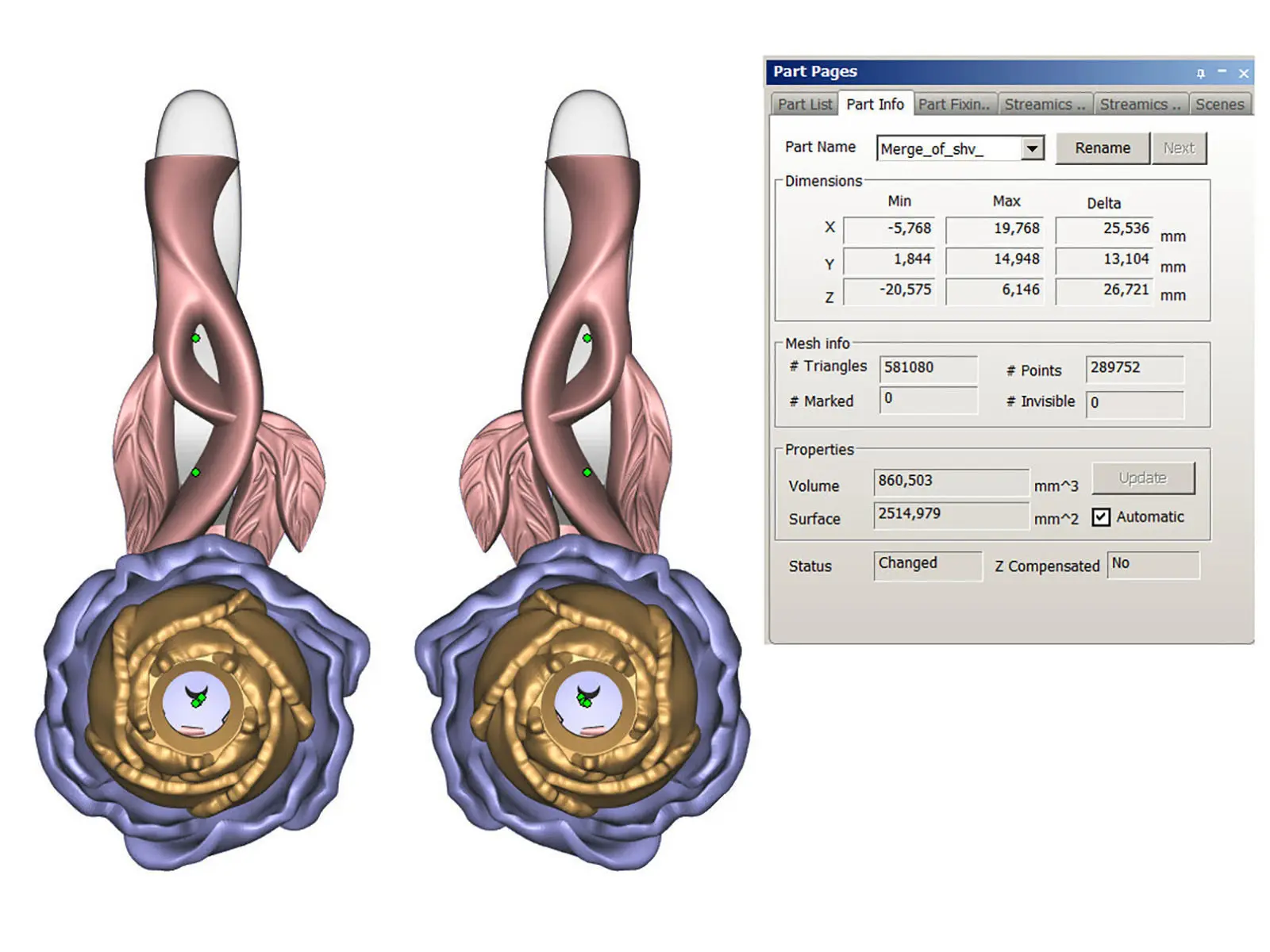Close the Part Pages panel

tap(1244, 73)
